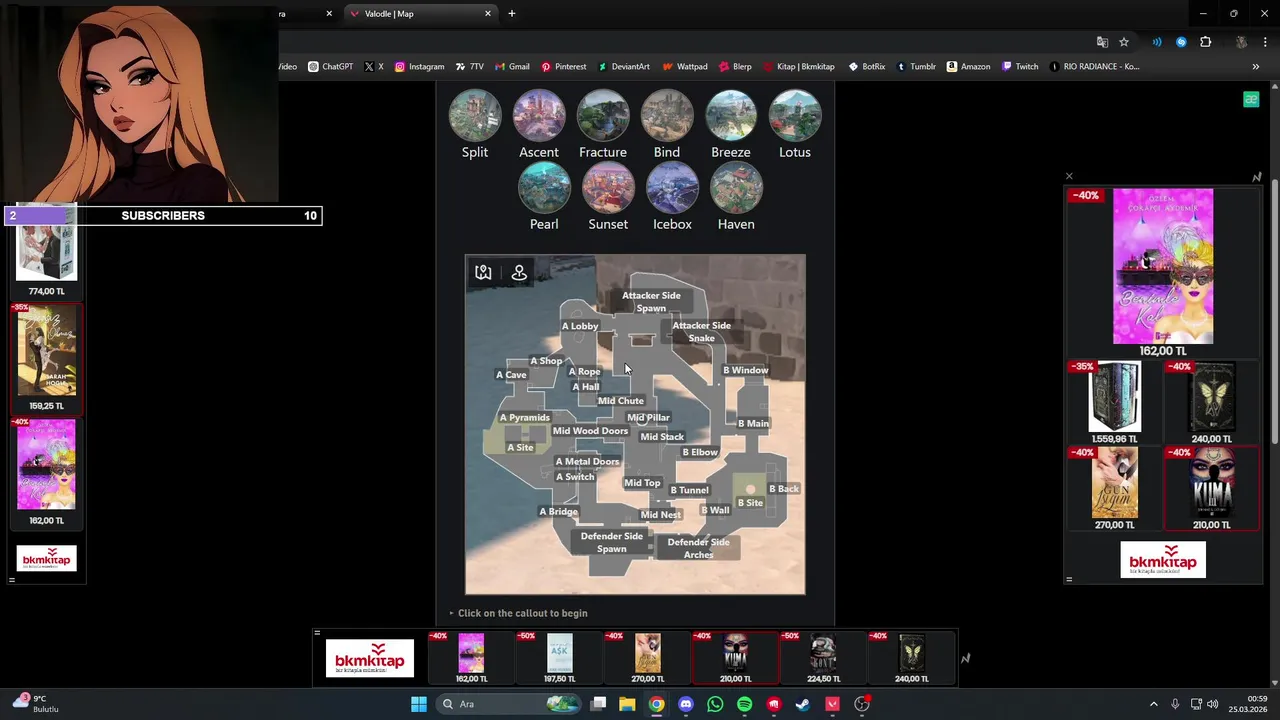Open Discord from the taskbar
Image resolution: width=1280 pixels, height=720 pixels.
pos(686,704)
